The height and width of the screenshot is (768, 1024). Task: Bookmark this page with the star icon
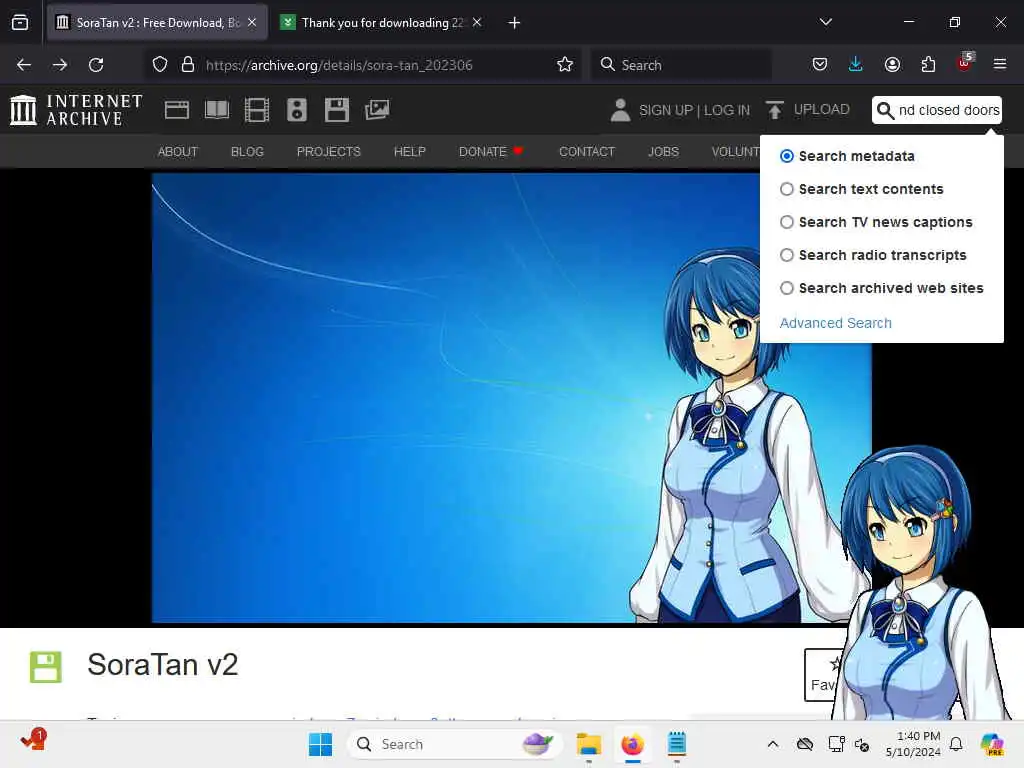pos(565,65)
